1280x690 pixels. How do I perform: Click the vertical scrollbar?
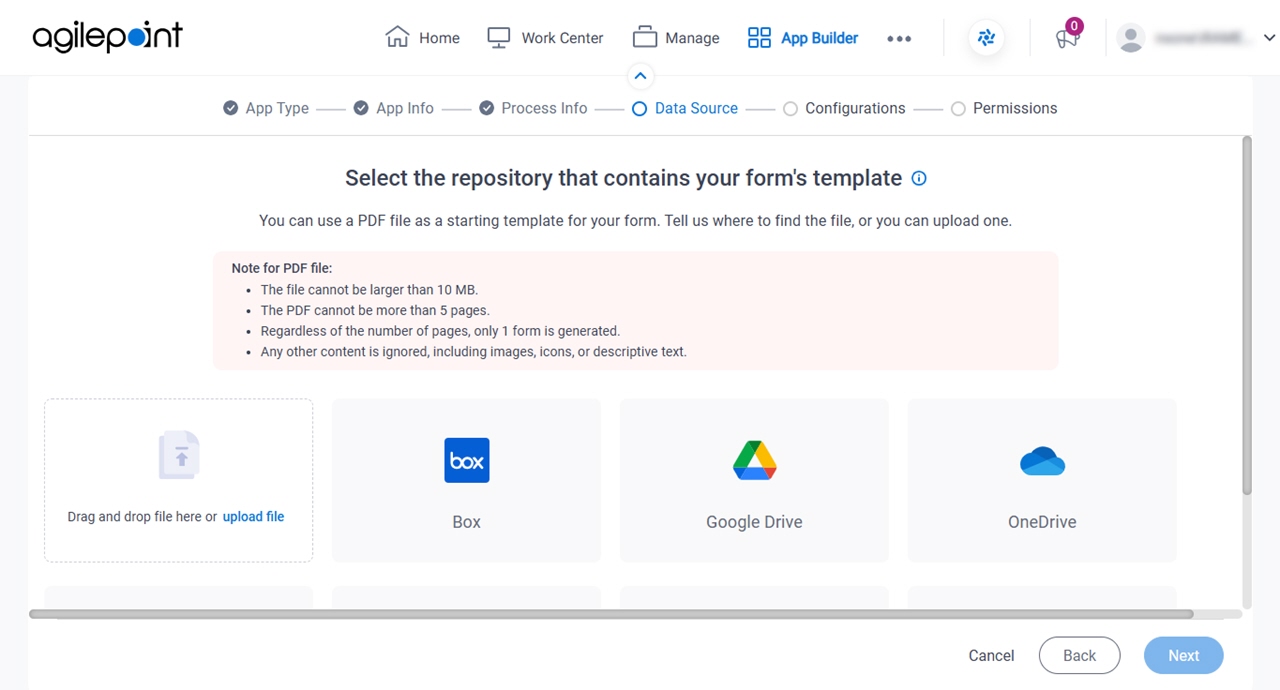(x=1247, y=315)
